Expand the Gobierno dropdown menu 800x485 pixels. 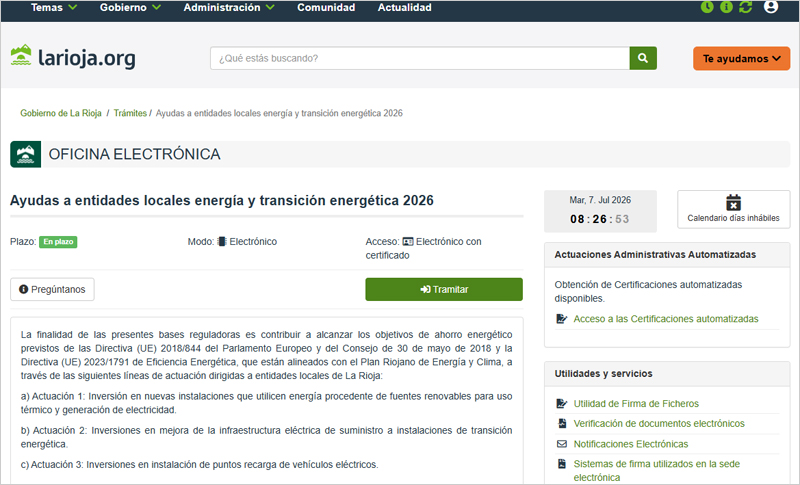[x=130, y=8]
